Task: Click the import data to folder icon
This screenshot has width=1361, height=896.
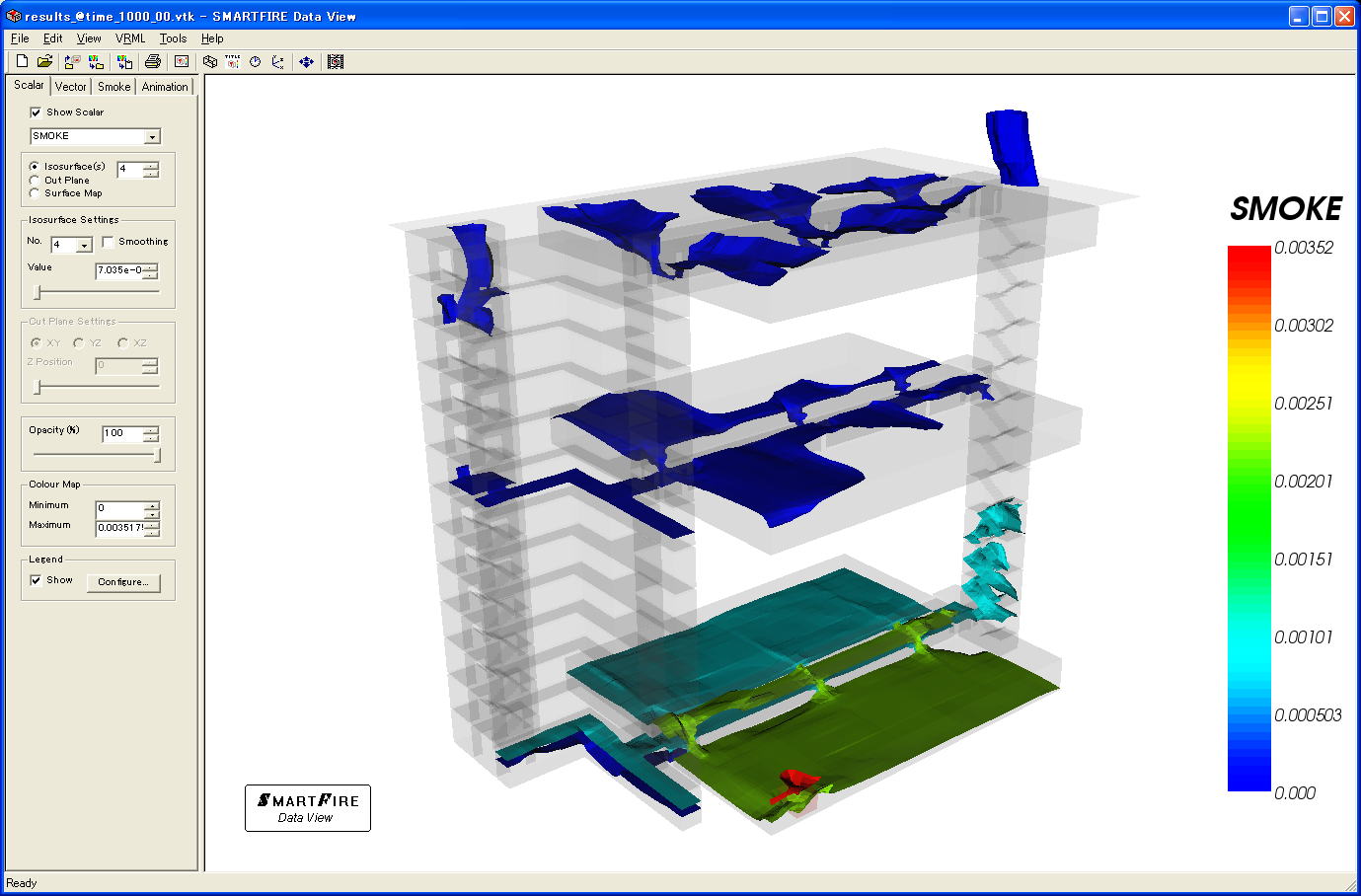Action: click(96, 61)
